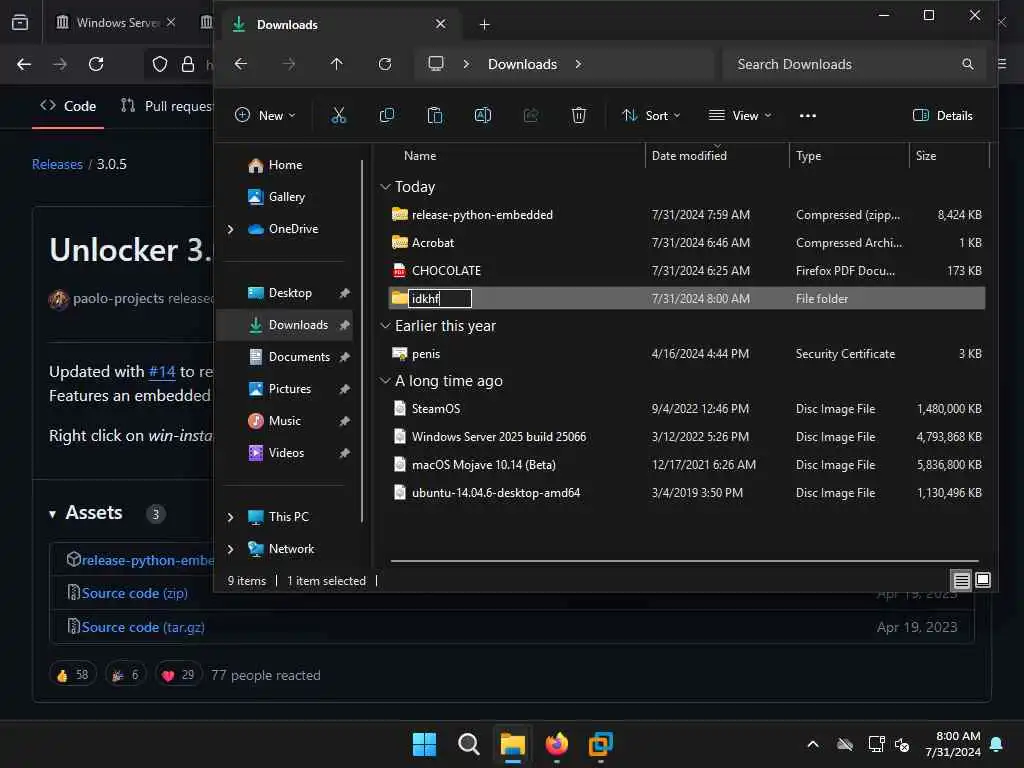The image size is (1024, 768).
Task: Open Desktop in navigation pane
Action: (x=290, y=293)
